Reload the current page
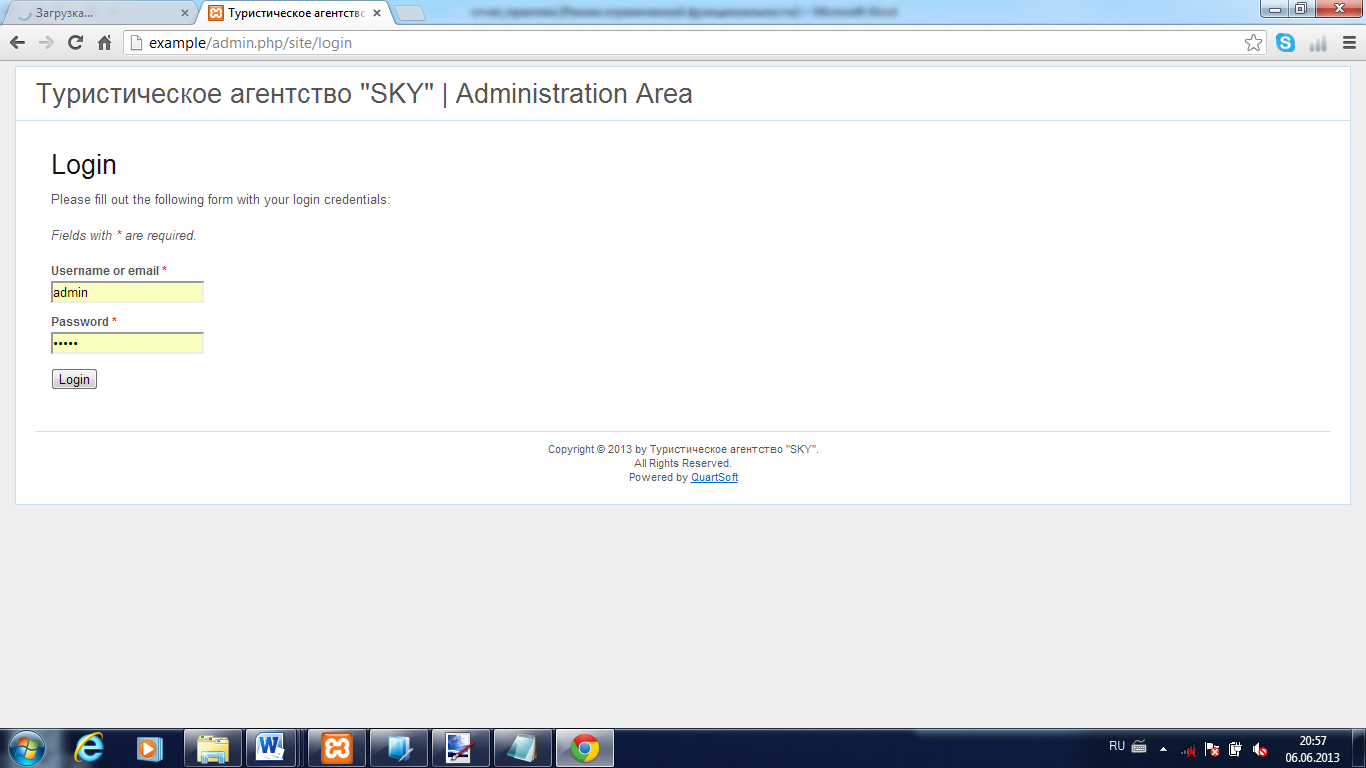 [75, 43]
